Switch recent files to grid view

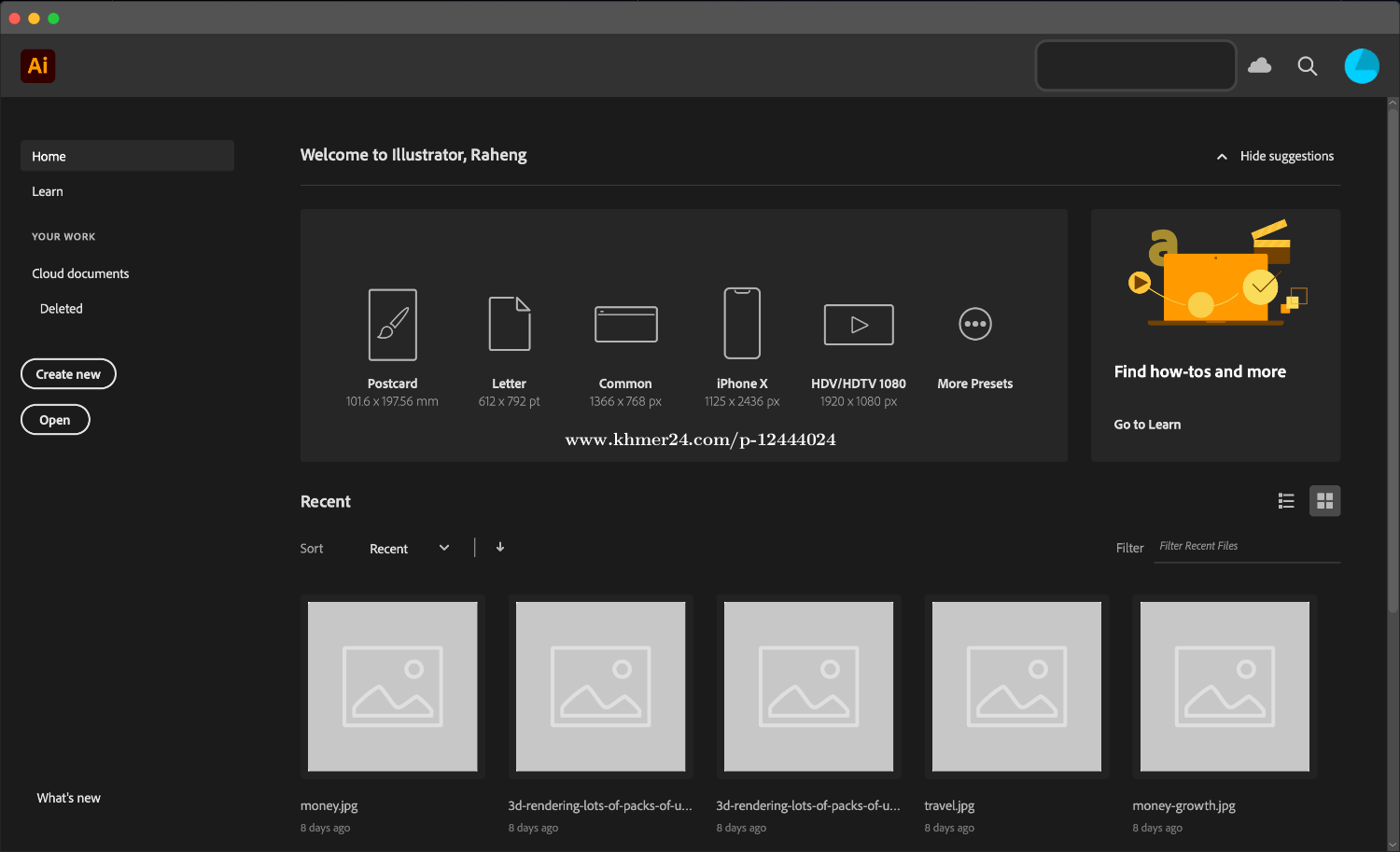pyautogui.click(x=1324, y=501)
